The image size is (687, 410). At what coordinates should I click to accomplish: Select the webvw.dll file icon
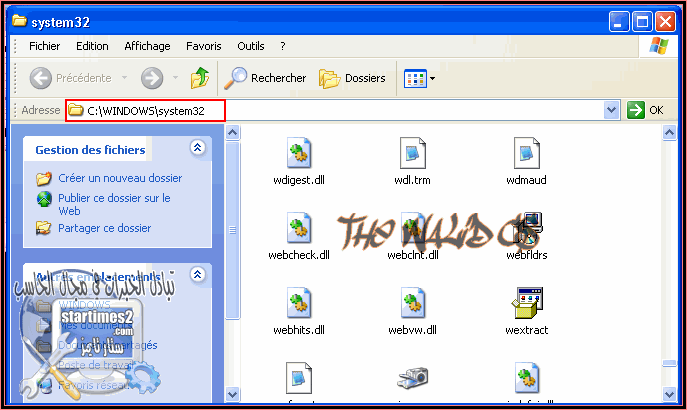(x=412, y=303)
